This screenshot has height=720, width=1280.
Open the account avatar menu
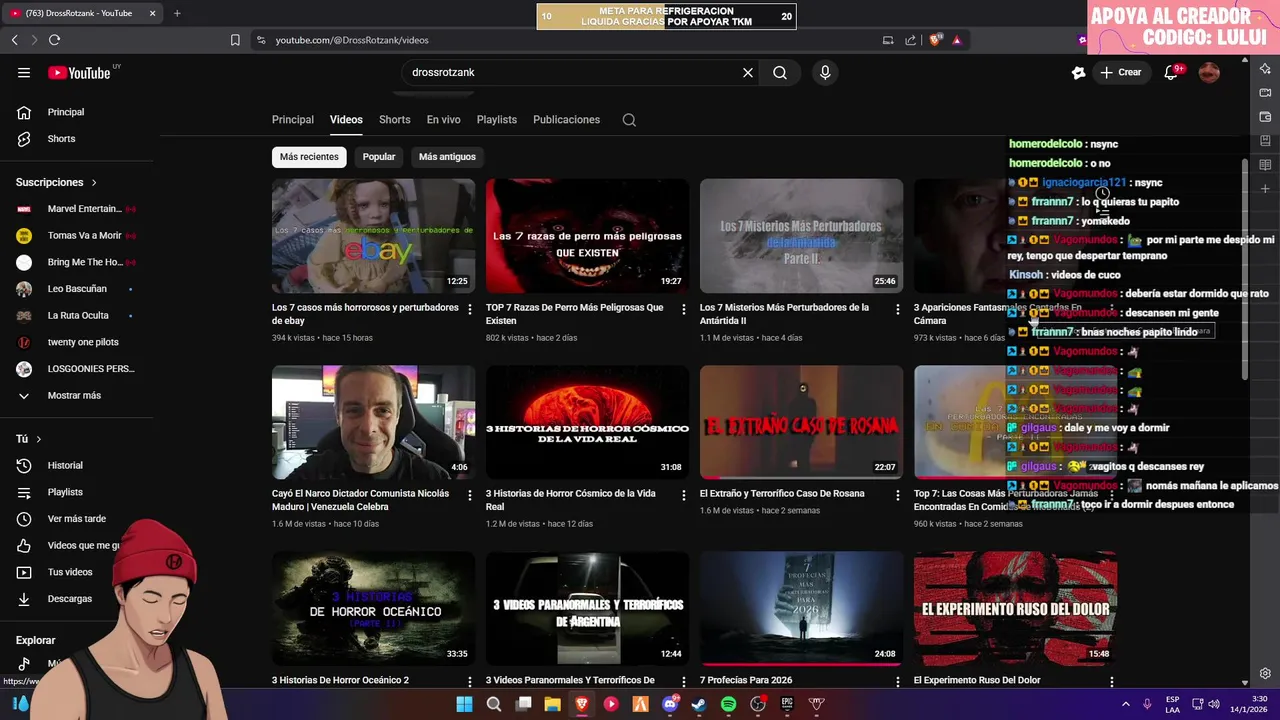point(1209,72)
